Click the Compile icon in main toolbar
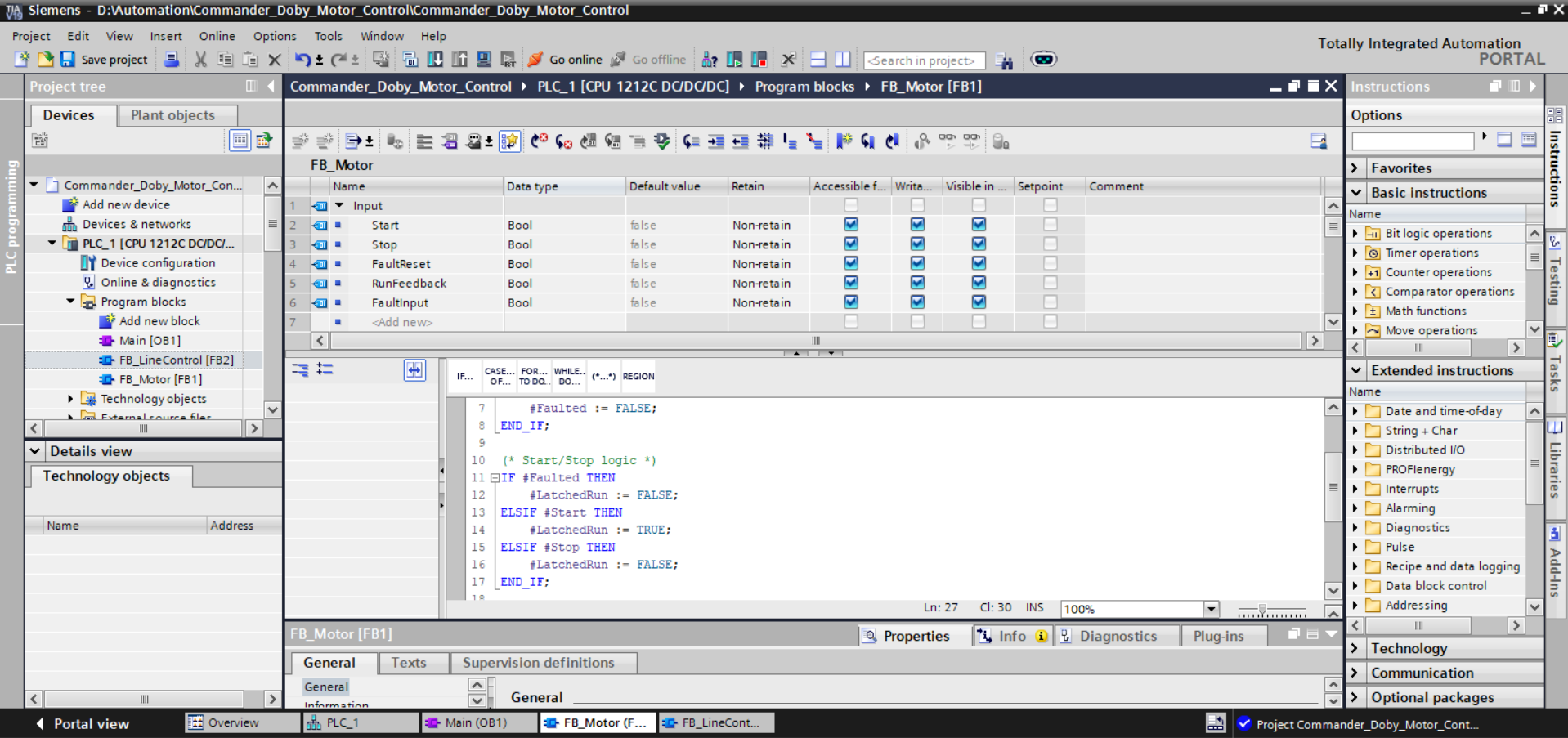This screenshot has width=1568, height=738. tap(410, 60)
